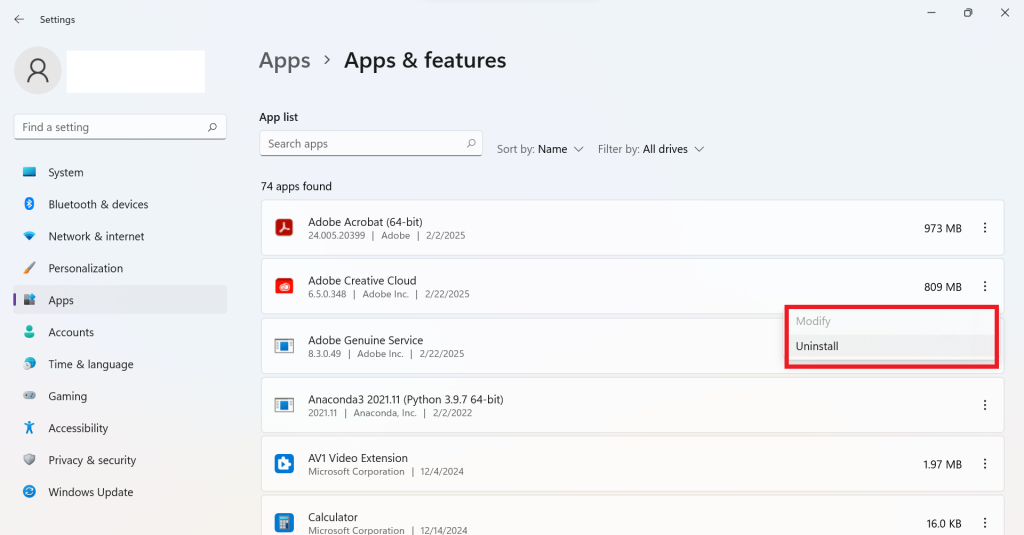Focus the Search apps field
The image size is (1024, 535).
(x=371, y=144)
